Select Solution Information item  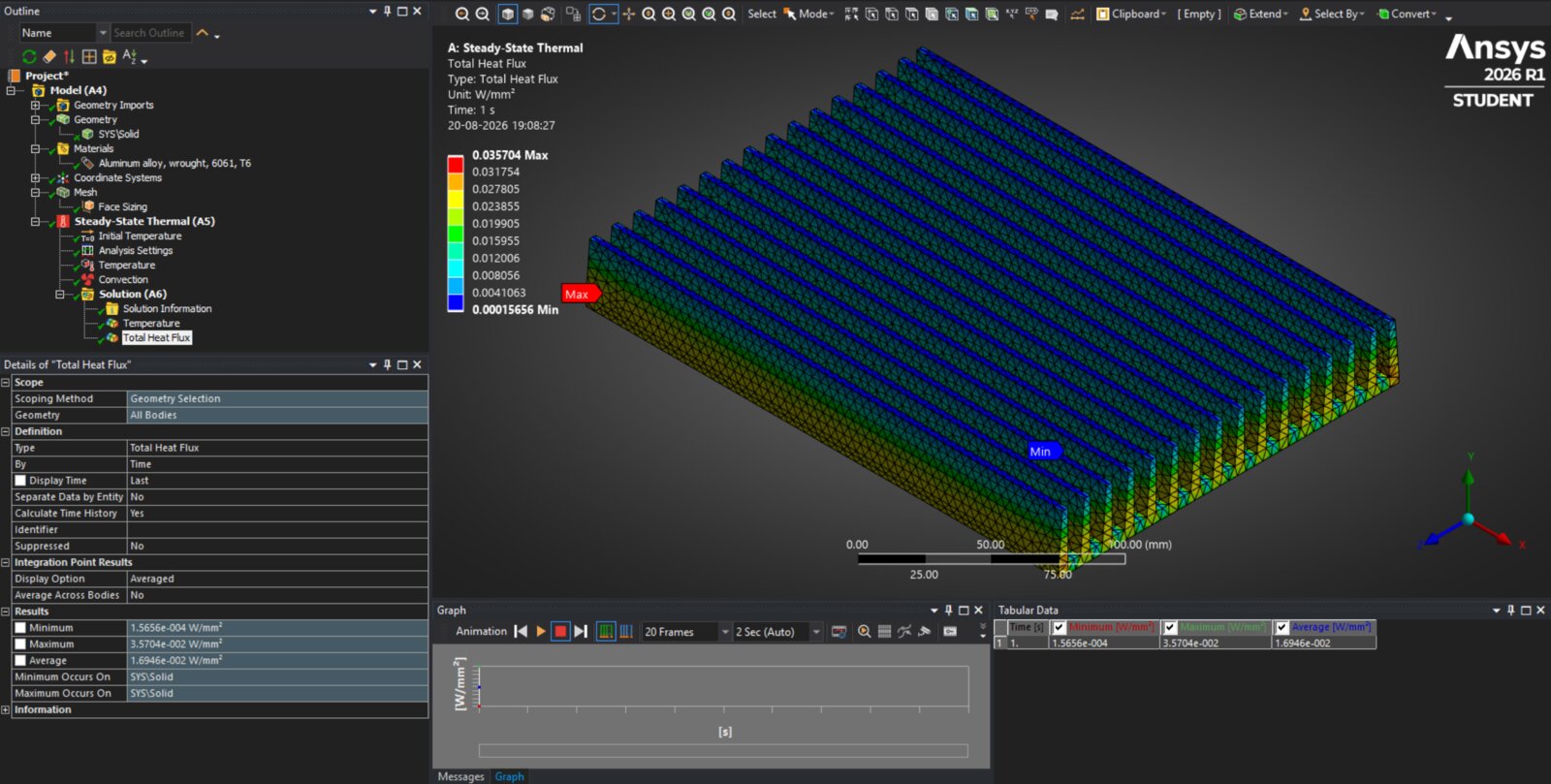click(167, 309)
